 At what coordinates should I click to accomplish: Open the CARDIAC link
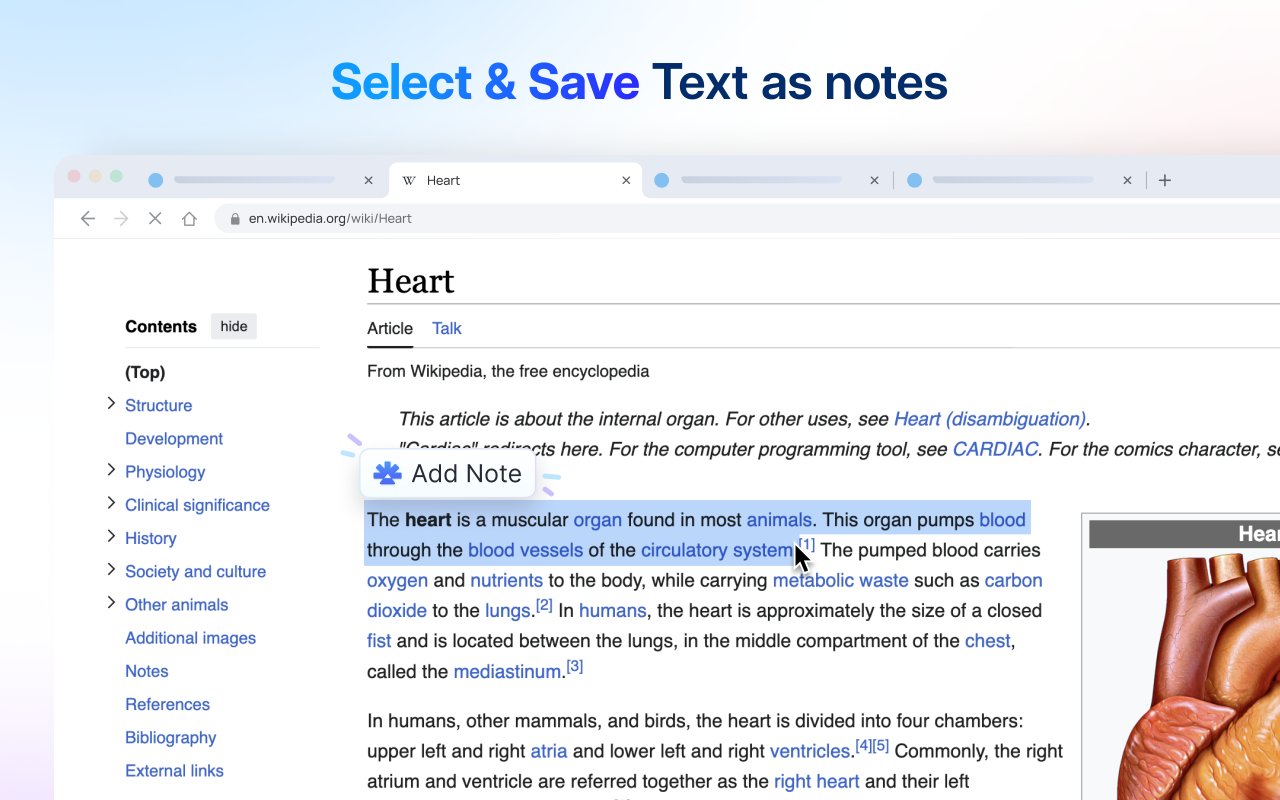pos(995,449)
